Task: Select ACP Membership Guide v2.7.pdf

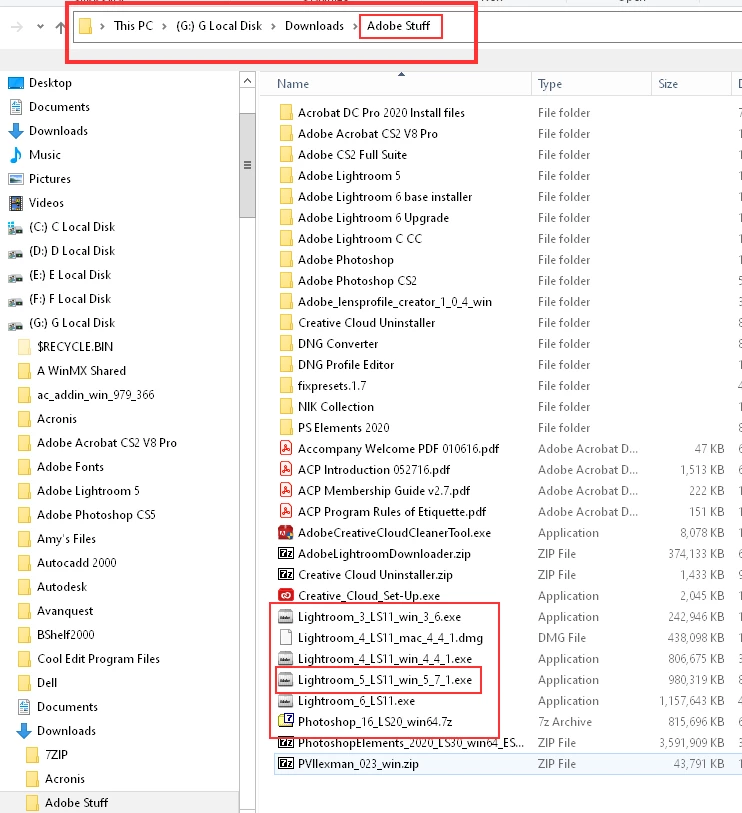Action: click(384, 490)
